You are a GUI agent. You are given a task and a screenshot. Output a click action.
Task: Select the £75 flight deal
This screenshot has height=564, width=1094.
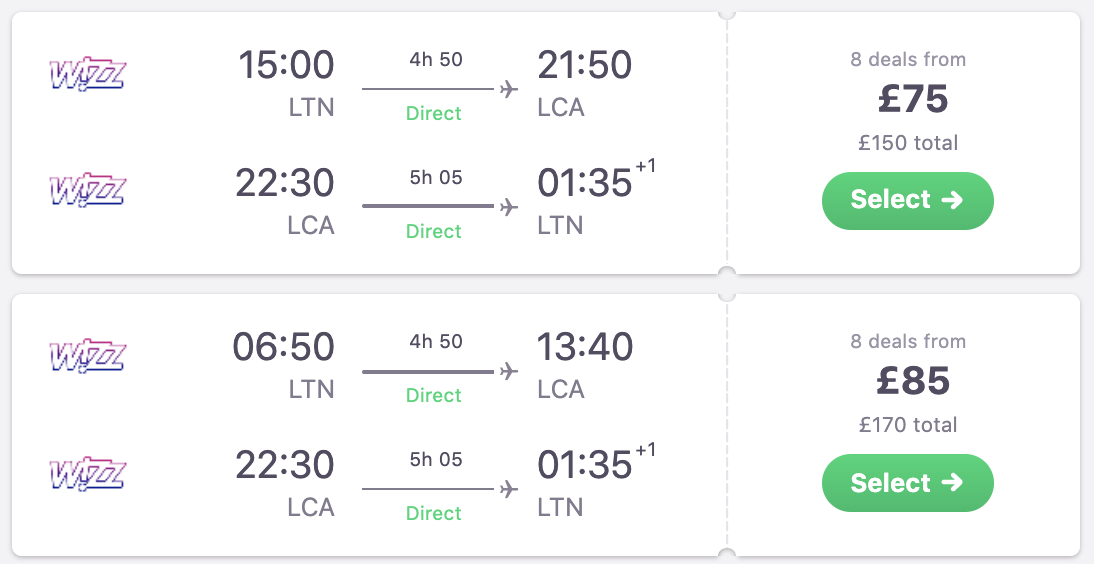pyautogui.click(x=907, y=200)
